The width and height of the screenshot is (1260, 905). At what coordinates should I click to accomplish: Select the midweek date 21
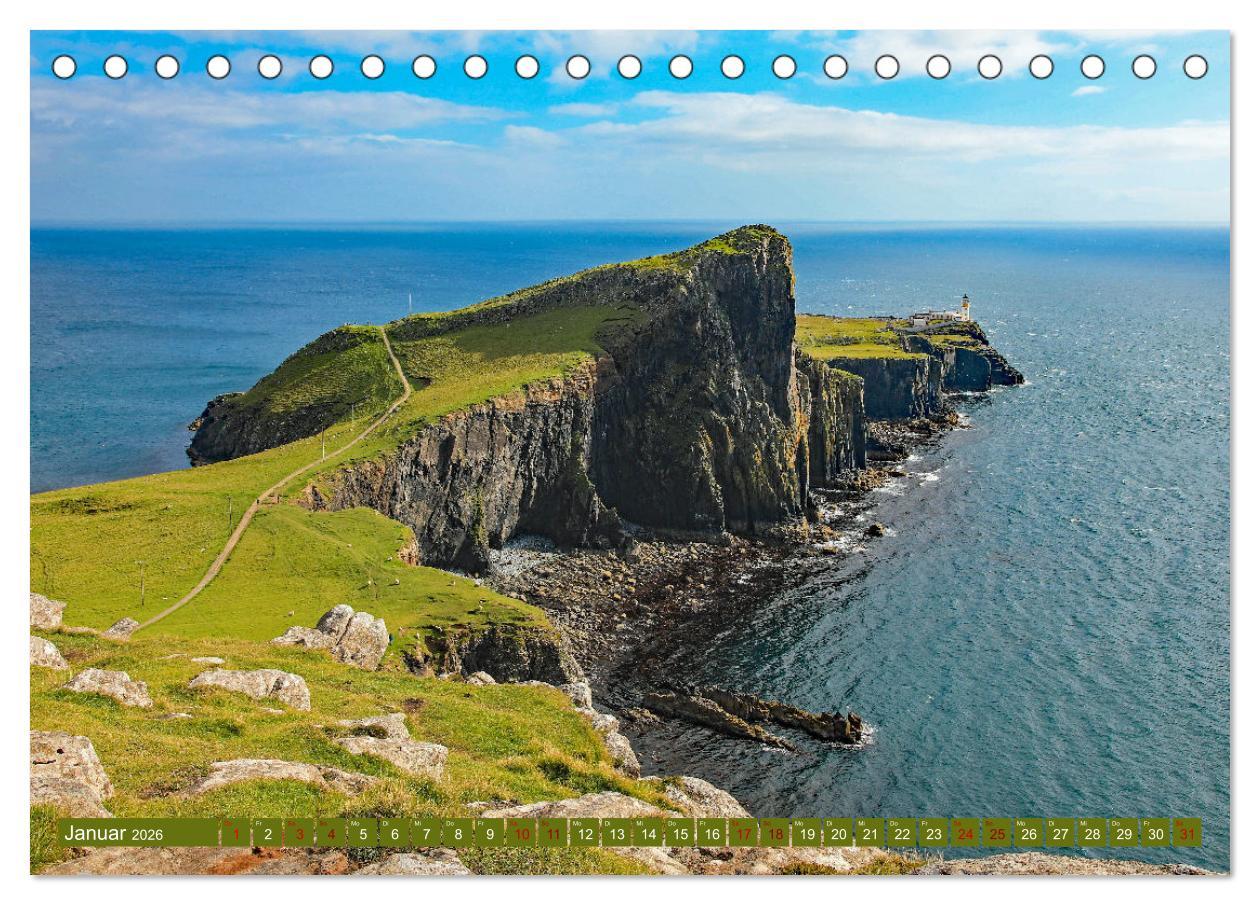(870, 835)
